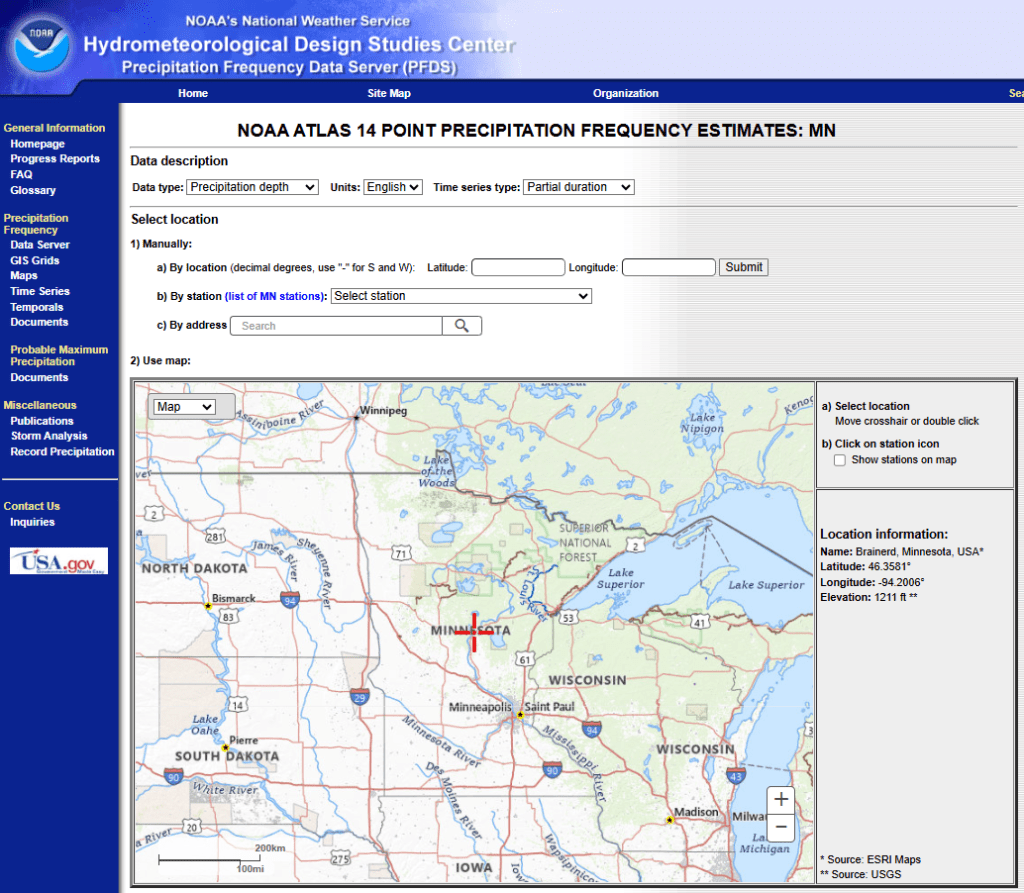Click the Saint Paul star marker on map
Viewport: 1024px width, 893px height.
coord(520,715)
